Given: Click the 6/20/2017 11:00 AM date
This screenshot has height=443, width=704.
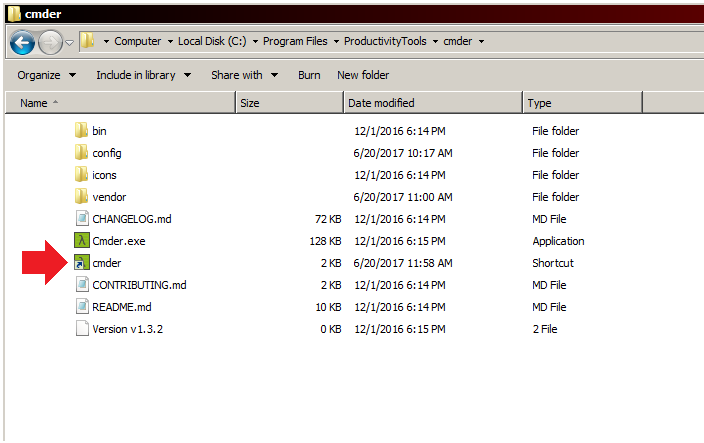Looking at the screenshot, I should click(x=403, y=197).
